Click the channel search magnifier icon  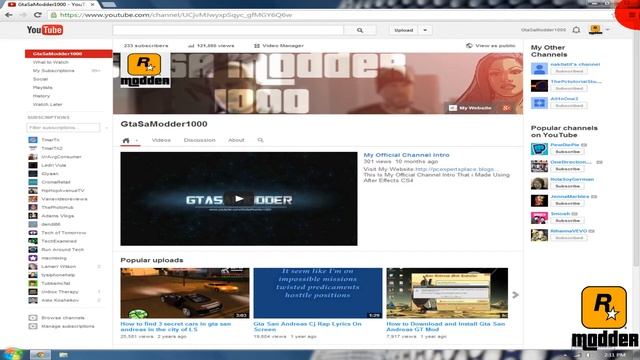click(260, 140)
